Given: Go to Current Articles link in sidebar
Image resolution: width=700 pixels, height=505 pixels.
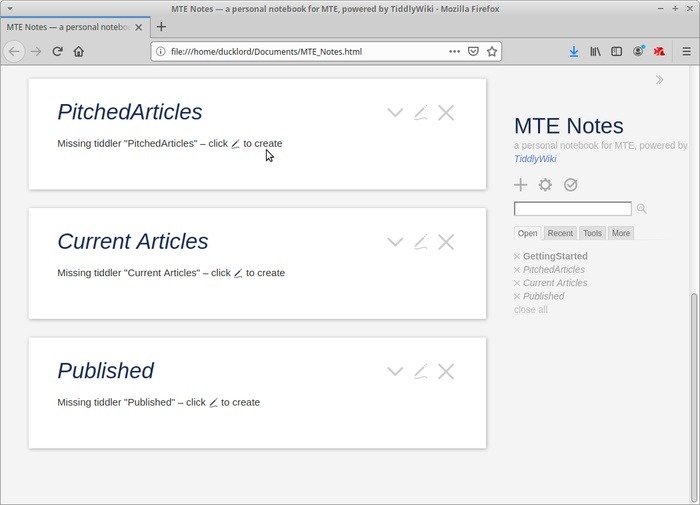Looking at the screenshot, I should 555,283.
